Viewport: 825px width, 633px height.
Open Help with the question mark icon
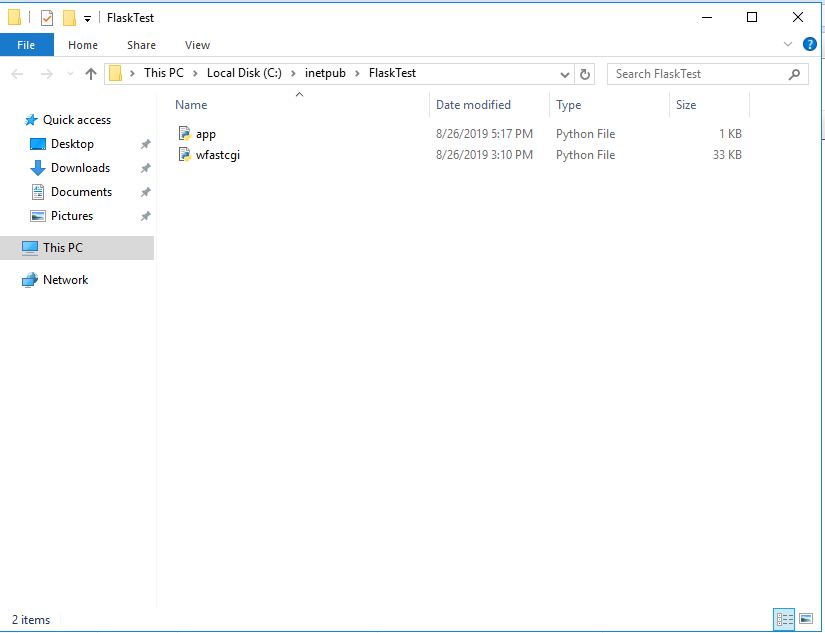[x=810, y=44]
